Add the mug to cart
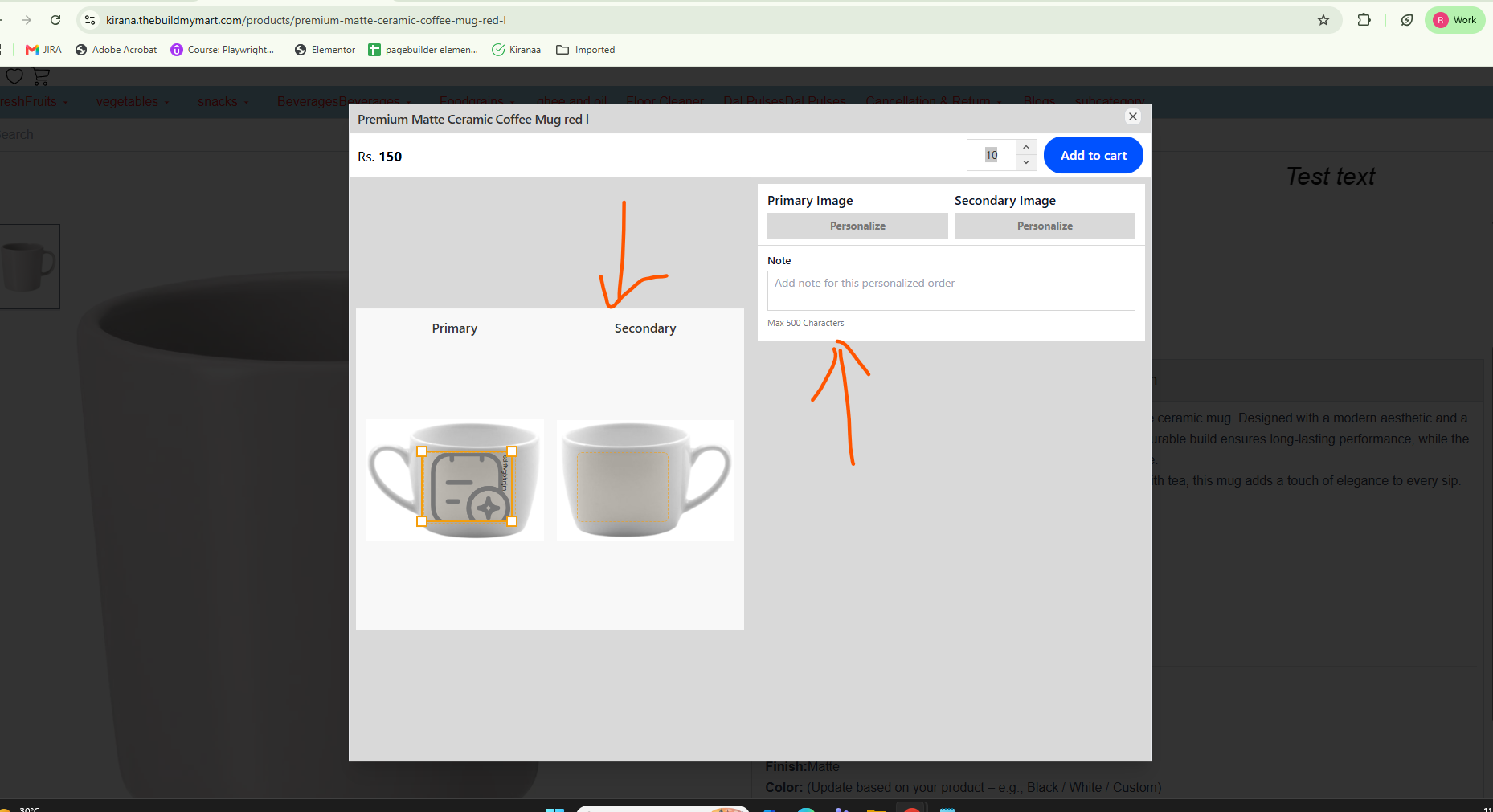 click(x=1094, y=155)
